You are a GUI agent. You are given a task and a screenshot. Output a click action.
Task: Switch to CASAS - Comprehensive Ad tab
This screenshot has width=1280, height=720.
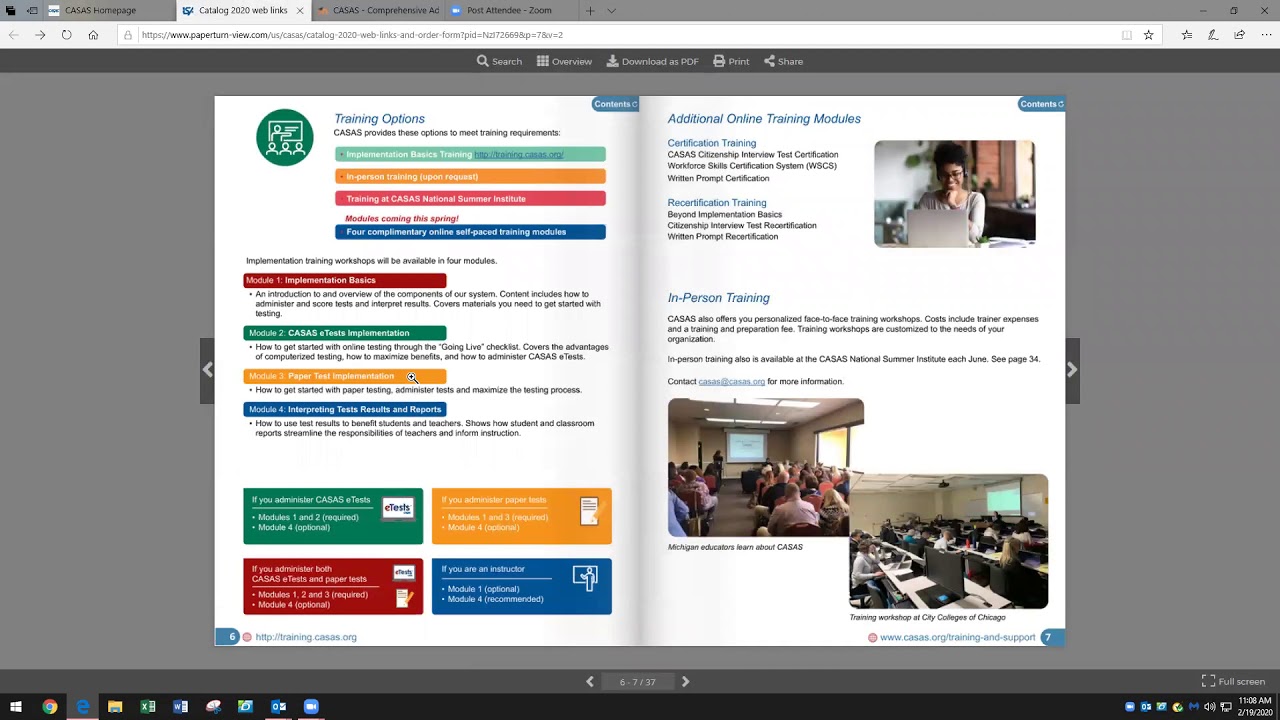(x=378, y=10)
